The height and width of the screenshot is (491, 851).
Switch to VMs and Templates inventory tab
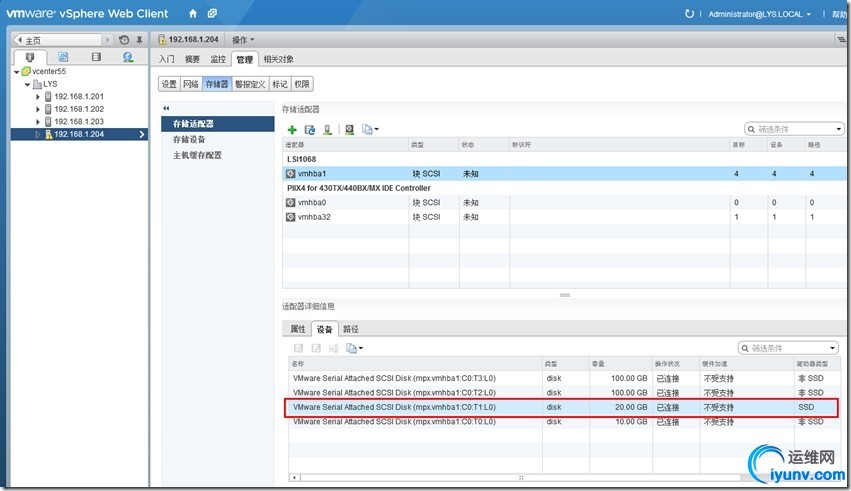coord(63,57)
